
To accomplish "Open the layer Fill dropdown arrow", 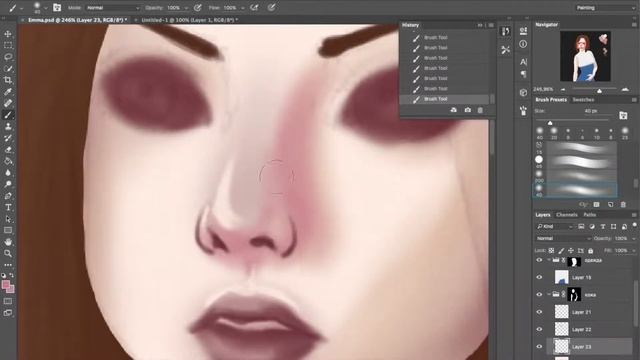I will [633, 251].
